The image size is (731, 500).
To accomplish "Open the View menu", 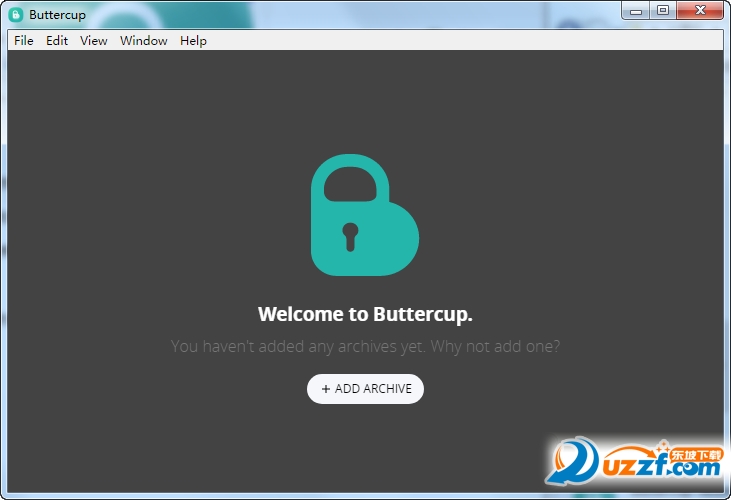I will tap(93, 41).
